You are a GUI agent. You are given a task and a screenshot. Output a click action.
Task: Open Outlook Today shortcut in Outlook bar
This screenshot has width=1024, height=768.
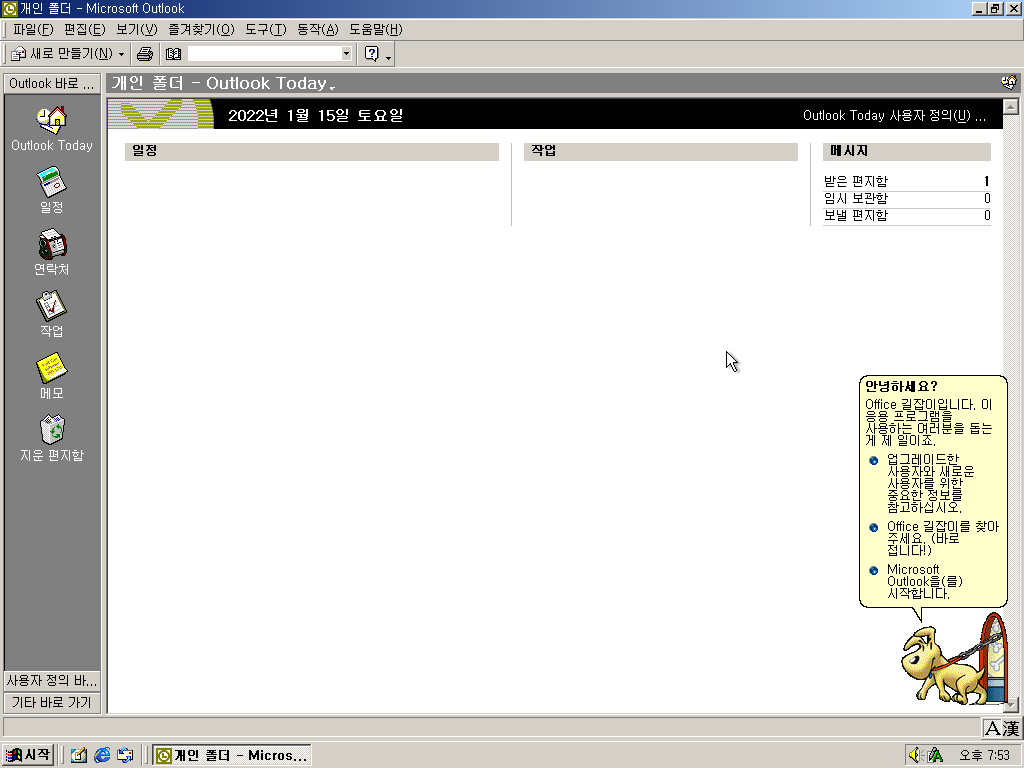point(52,129)
